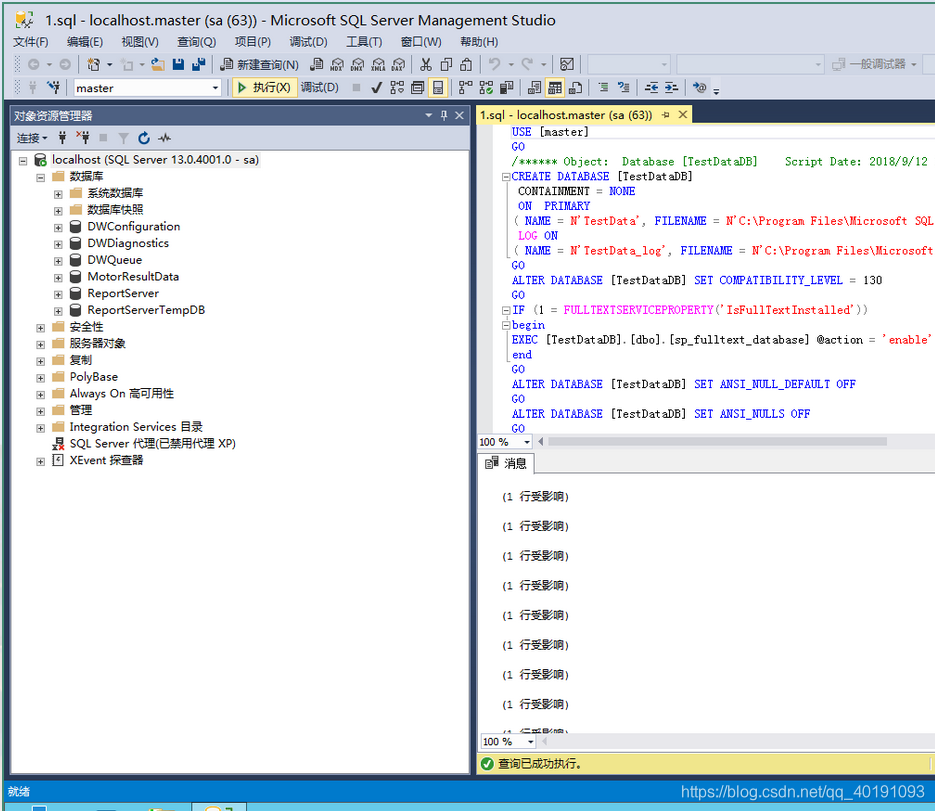Click the filter icon in Object Explorer
Screen dimensions: 935x811
click(x=123, y=137)
